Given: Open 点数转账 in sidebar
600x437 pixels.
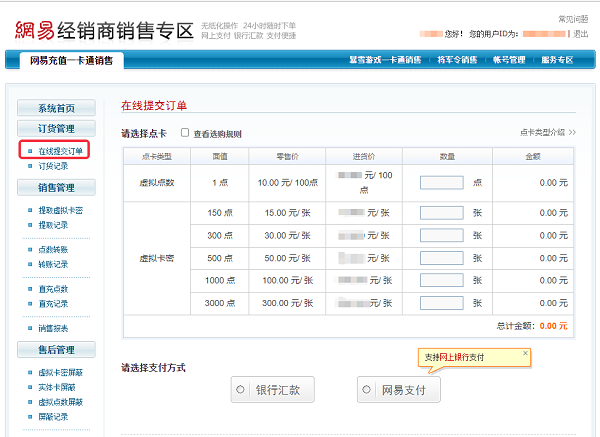Looking at the screenshot, I should click(53, 249).
